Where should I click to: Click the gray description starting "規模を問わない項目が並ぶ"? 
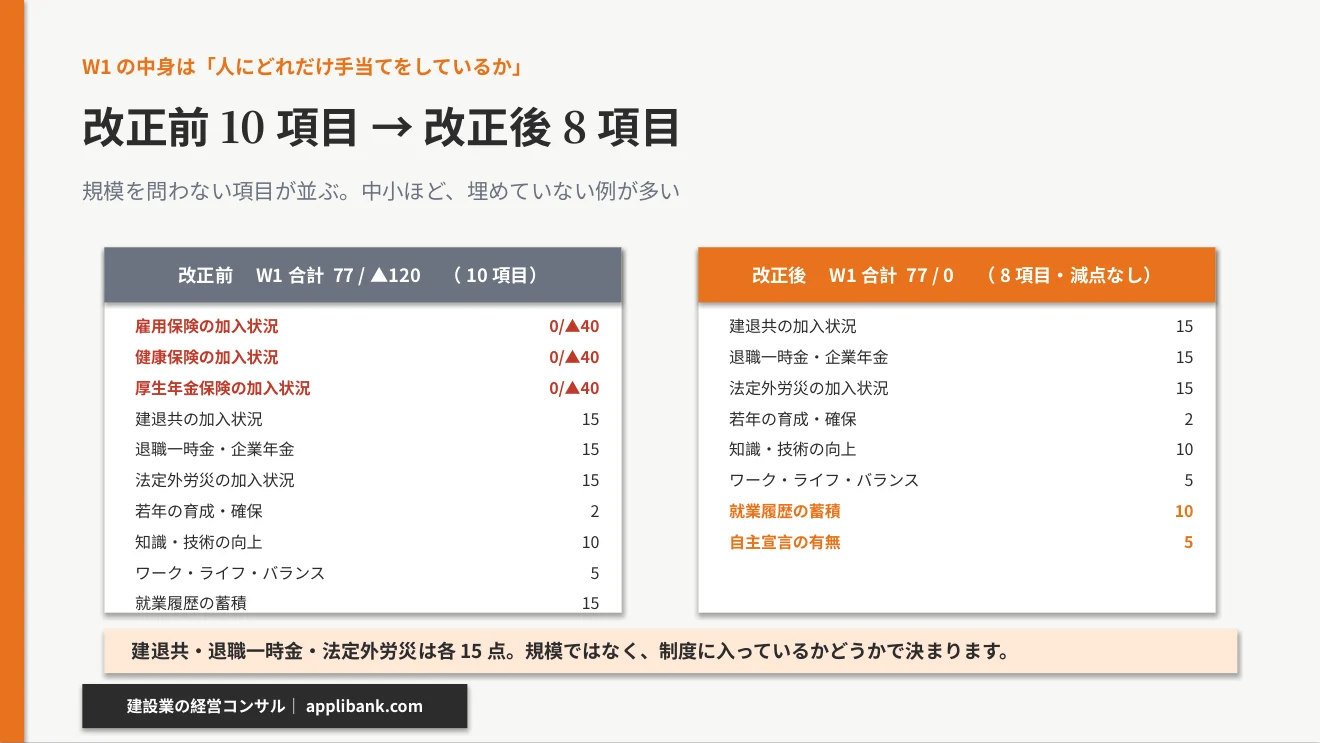pyautogui.click(x=381, y=190)
